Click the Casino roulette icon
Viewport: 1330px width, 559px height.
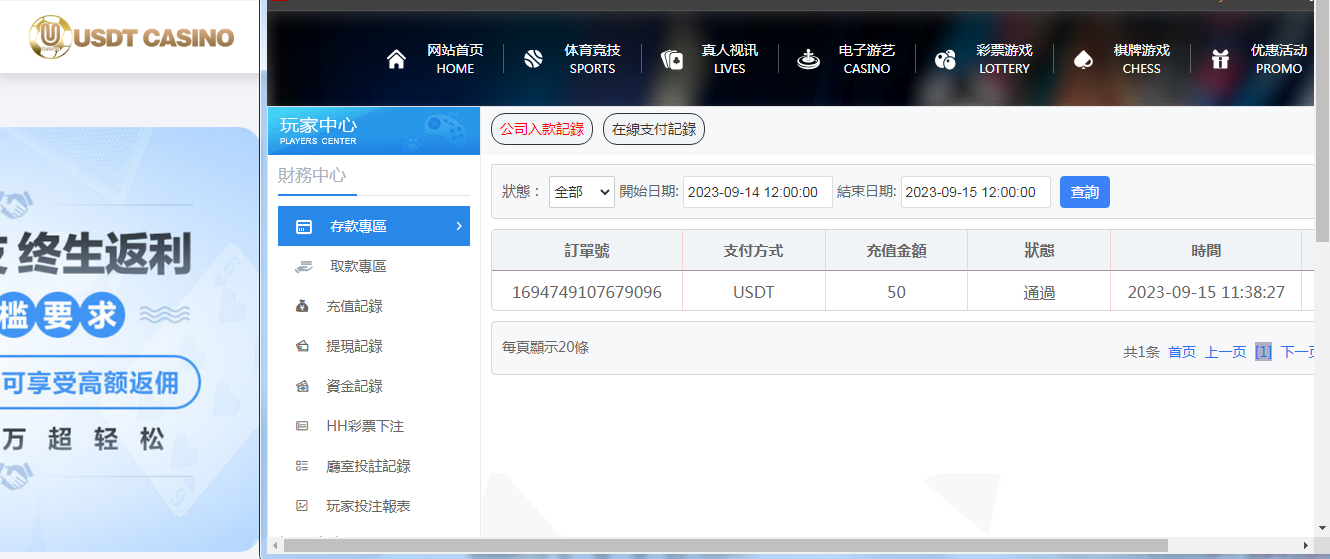[808, 60]
